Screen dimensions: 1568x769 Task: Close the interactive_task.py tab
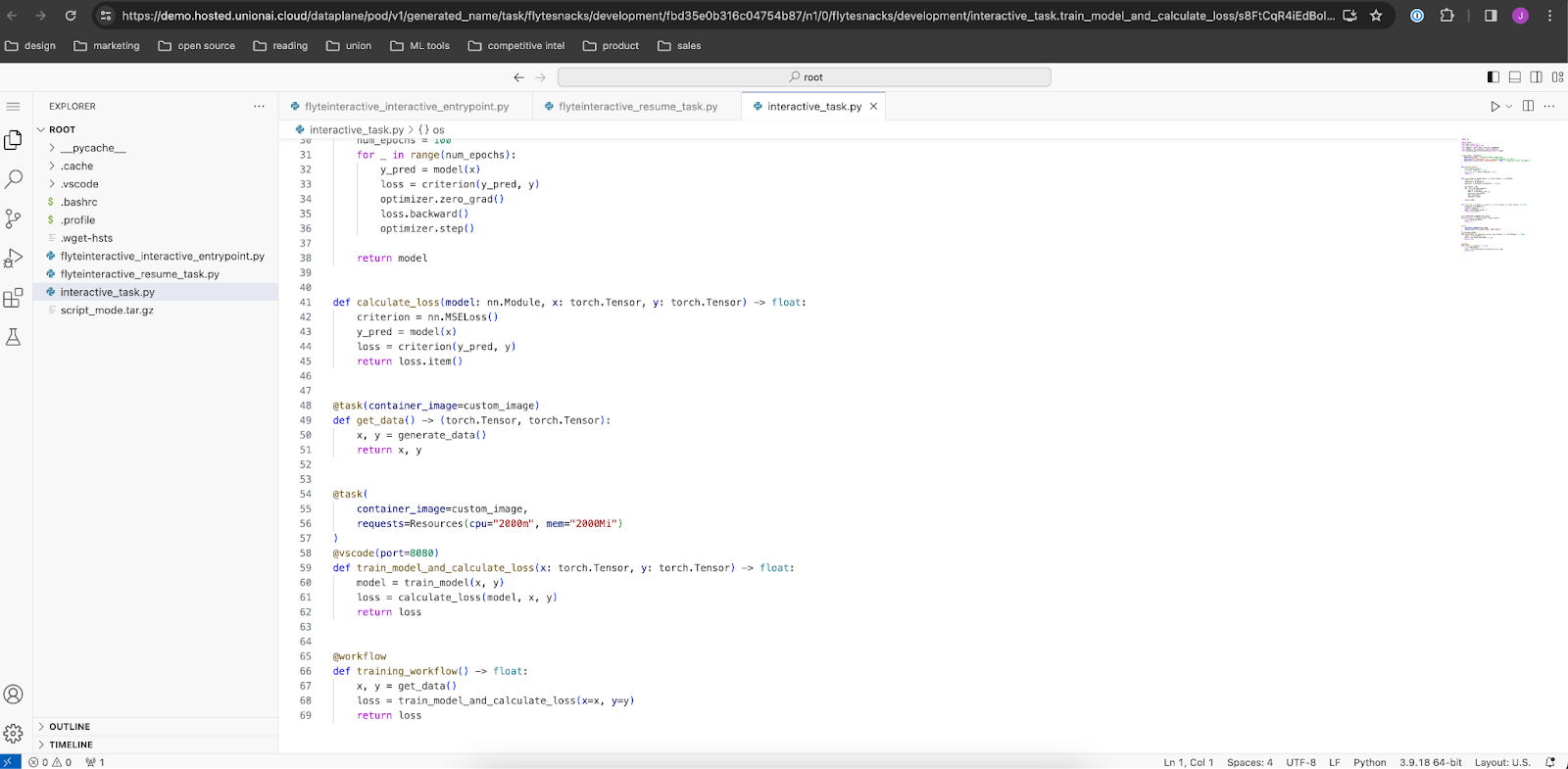point(873,106)
